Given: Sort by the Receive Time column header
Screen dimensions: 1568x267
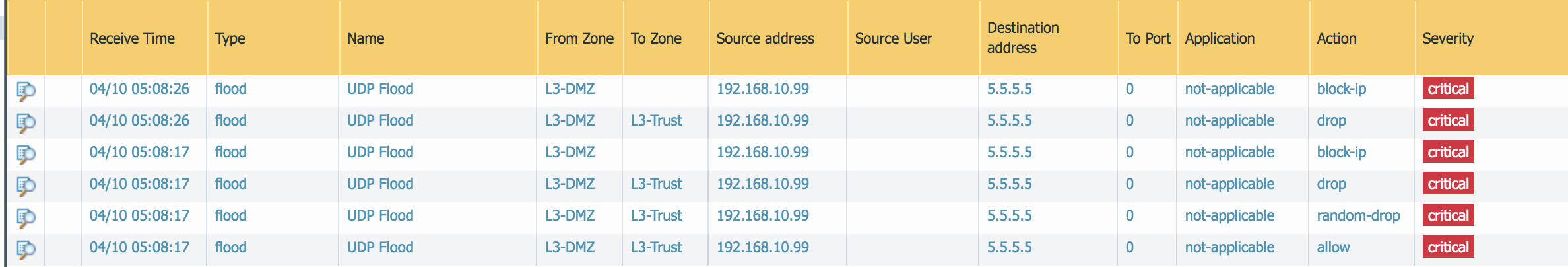Looking at the screenshot, I should (132, 38).
